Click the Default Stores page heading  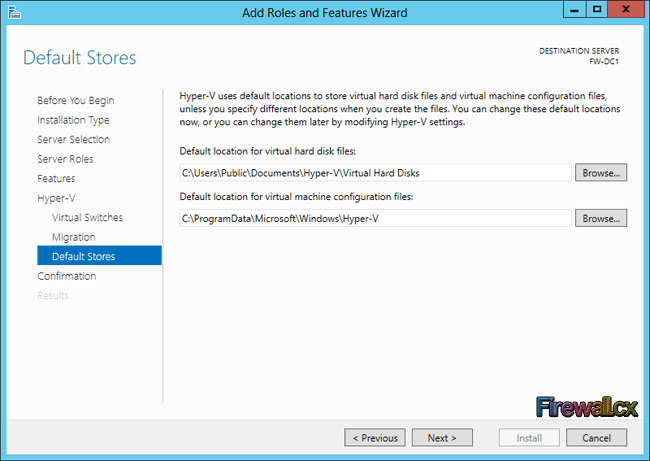coord(79,58)
